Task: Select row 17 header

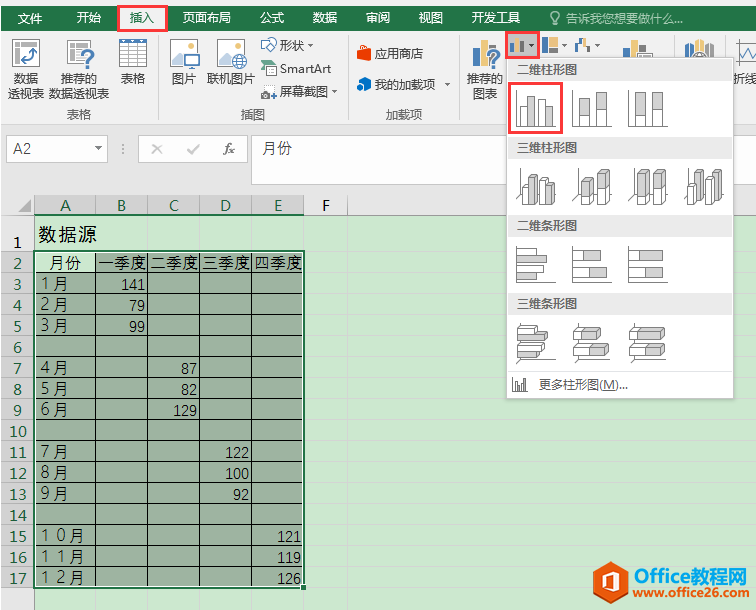Action: tap(17, 578)
